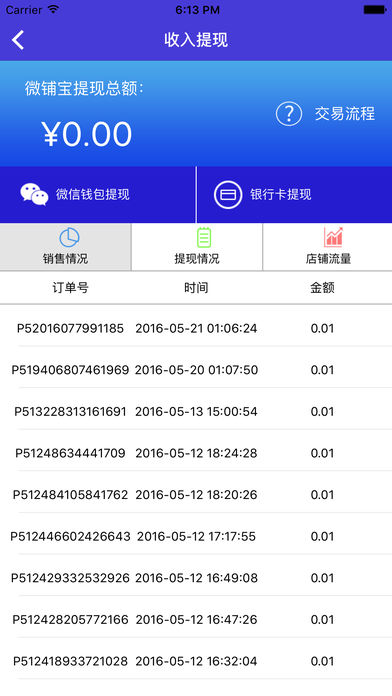The width and height of the screenshot is (392, 696).
Task: Tap the WeChat wallet icon
Action: pos(34,194)
